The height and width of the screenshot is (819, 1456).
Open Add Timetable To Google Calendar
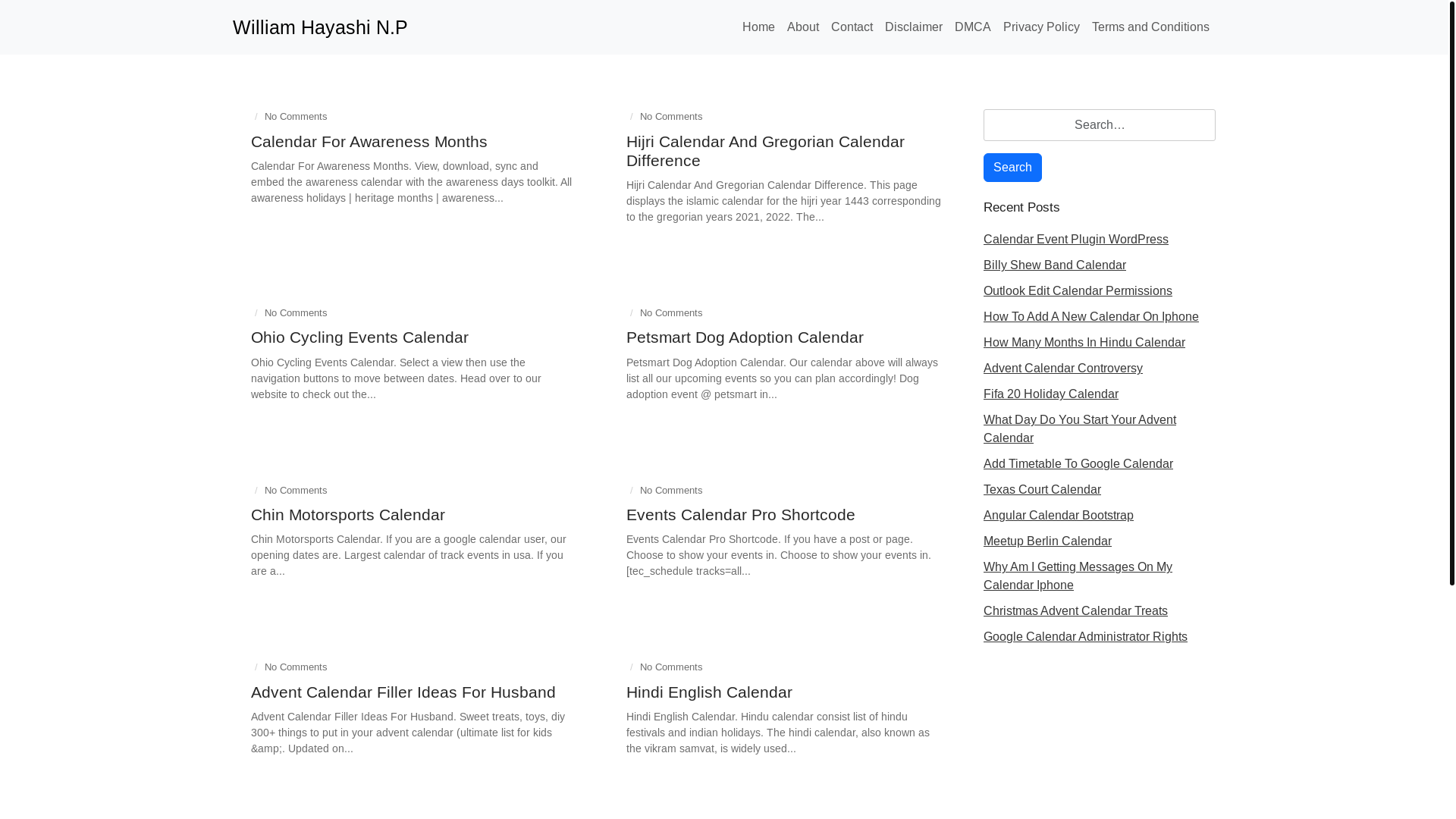[x=1078, y=464]
